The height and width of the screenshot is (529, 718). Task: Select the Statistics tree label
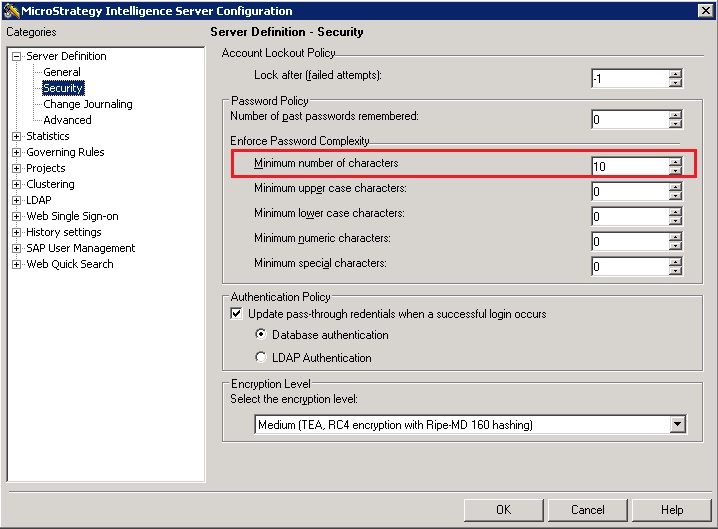pos(48,136)
